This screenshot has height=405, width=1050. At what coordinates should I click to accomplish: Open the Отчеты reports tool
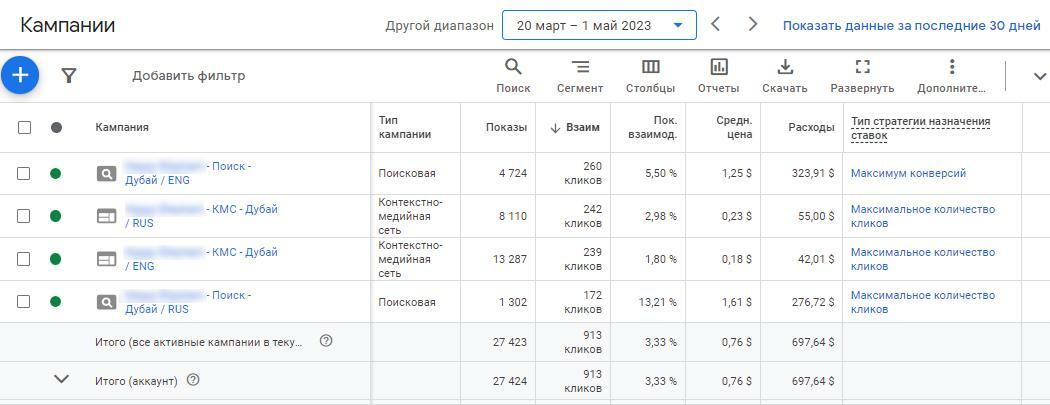[718, 75]
